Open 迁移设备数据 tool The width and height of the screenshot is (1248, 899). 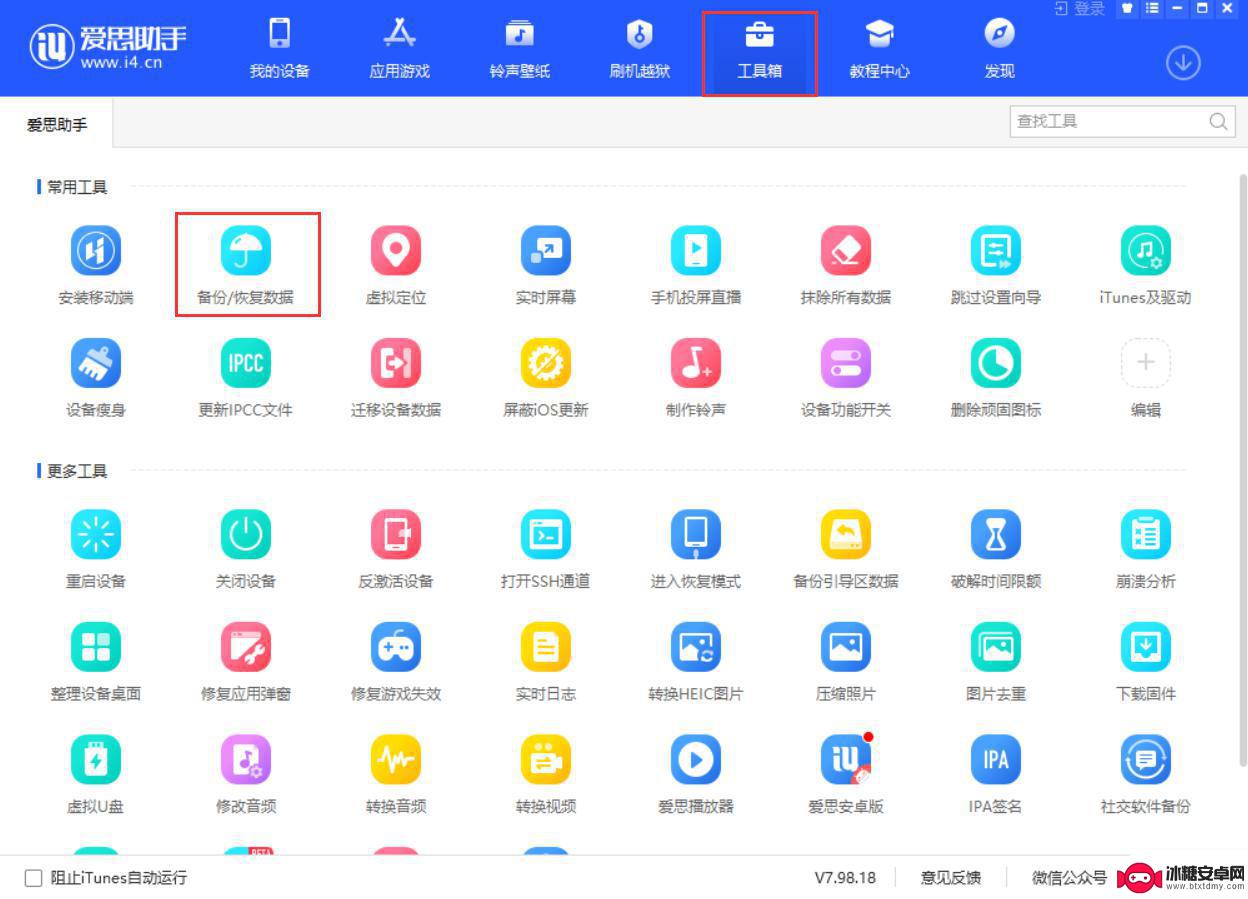click(396, 363)
